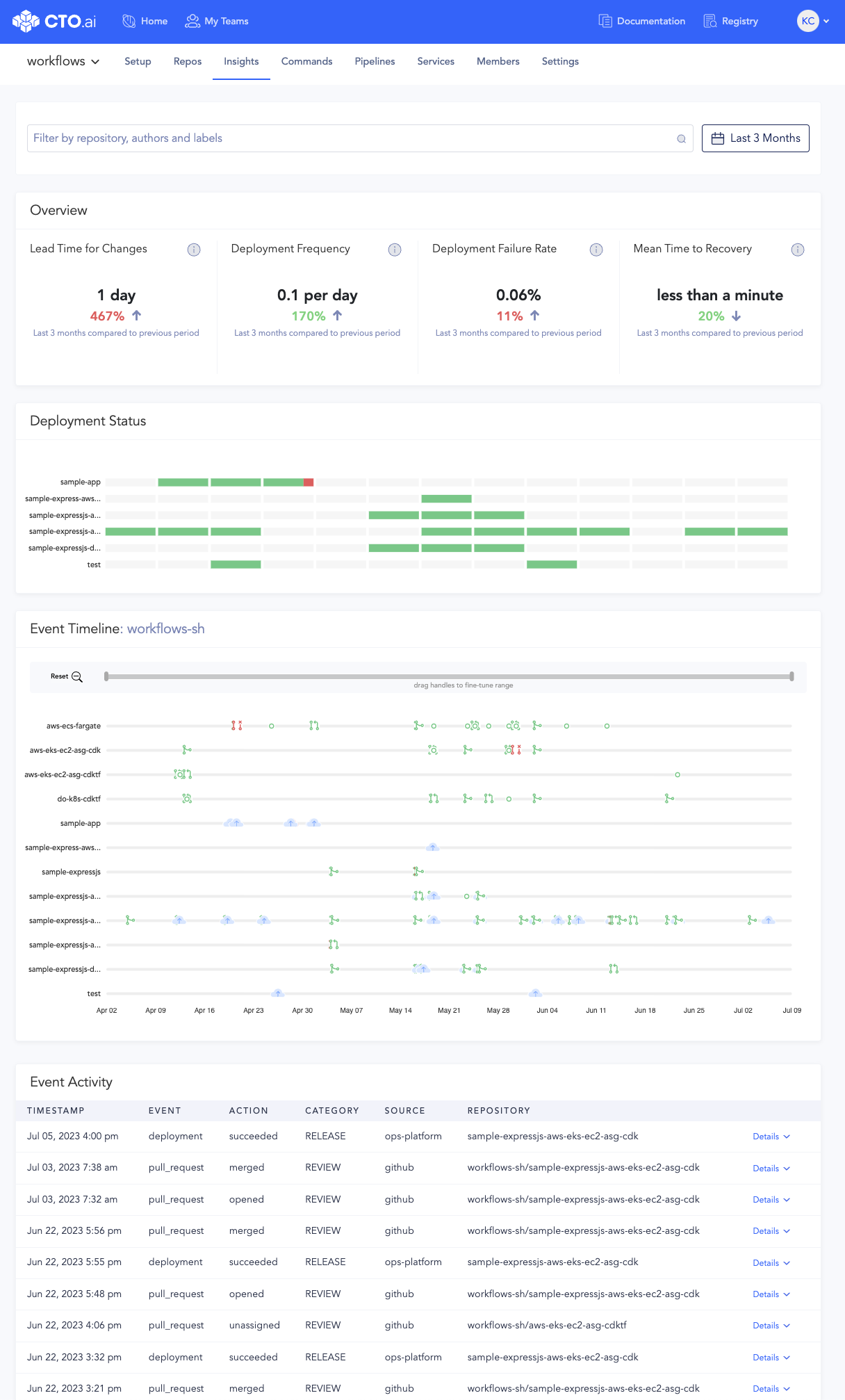The height and width of the screenshot is (1400, 845).
Task: Expand the workflows team dropdown
Action: (63, 61)
